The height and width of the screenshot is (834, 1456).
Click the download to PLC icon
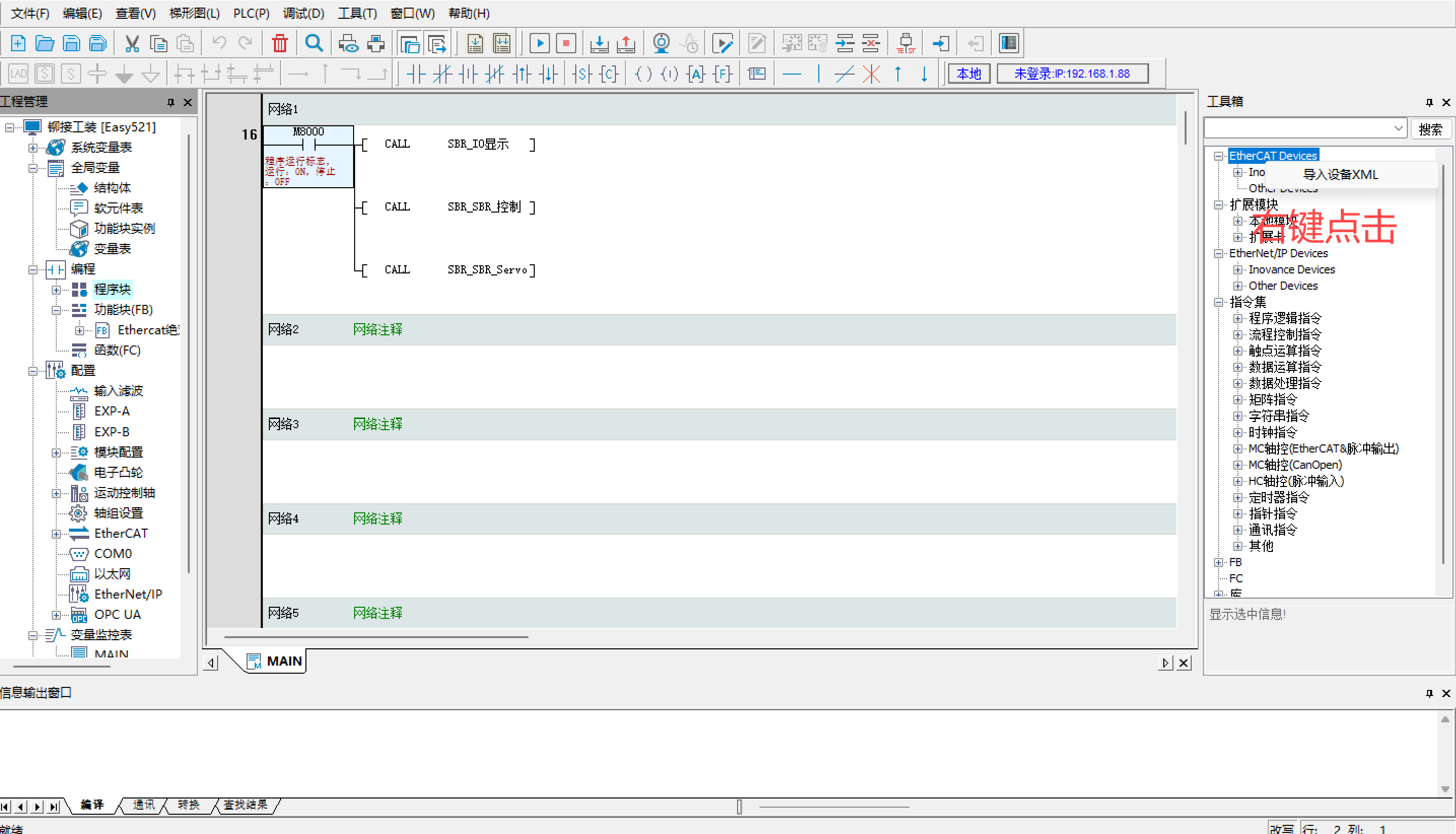point(599,44)
